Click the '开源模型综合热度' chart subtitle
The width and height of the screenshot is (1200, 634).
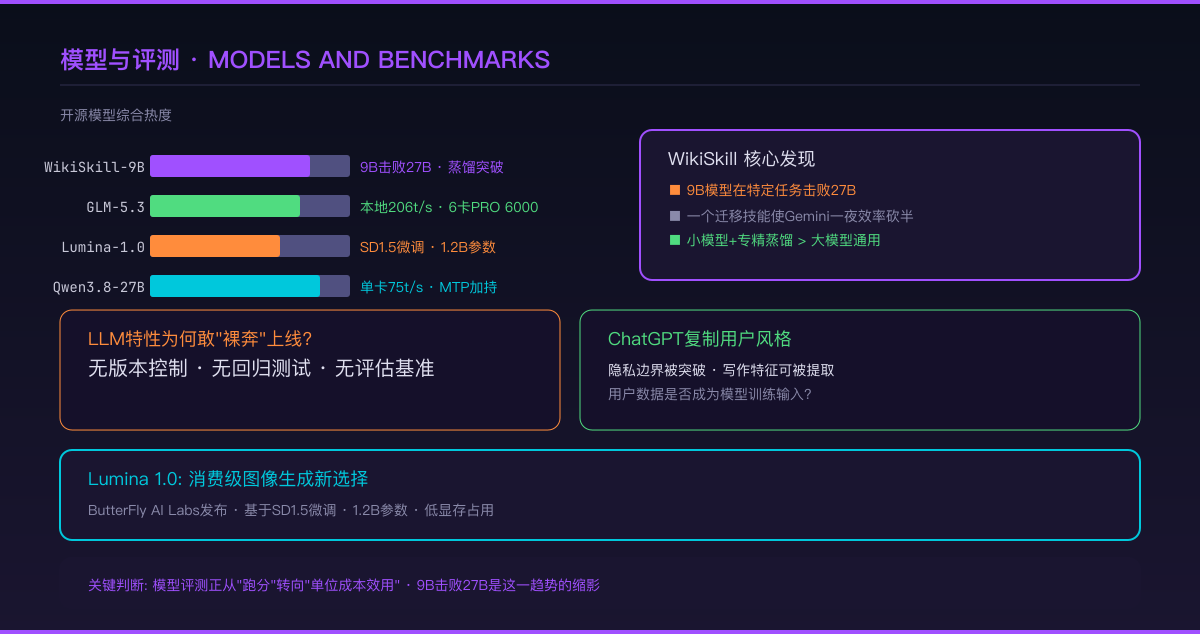click(x=116, y=115)
